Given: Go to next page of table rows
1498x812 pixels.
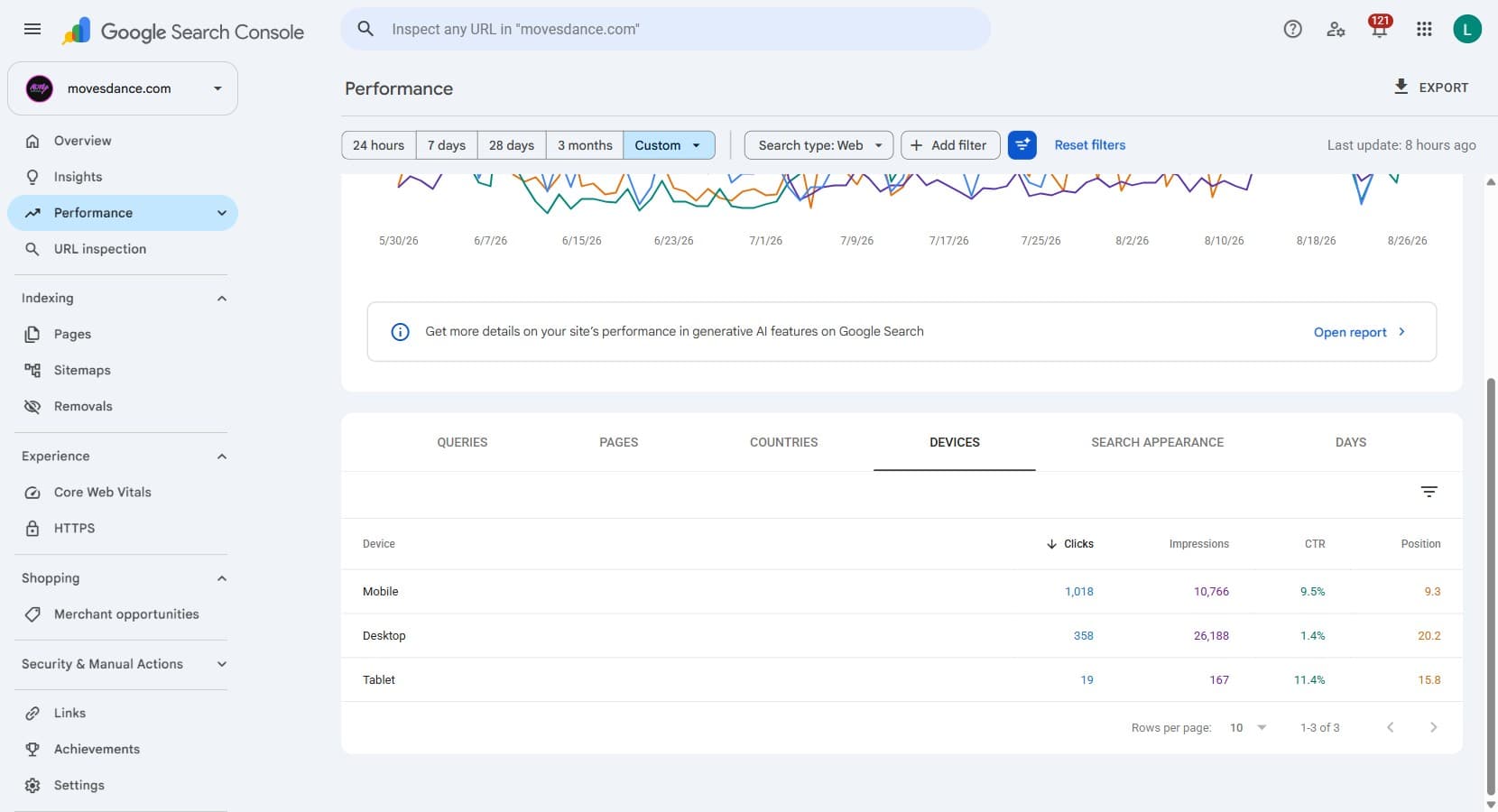Looking at the screenshot, I should pos(1433,727).
